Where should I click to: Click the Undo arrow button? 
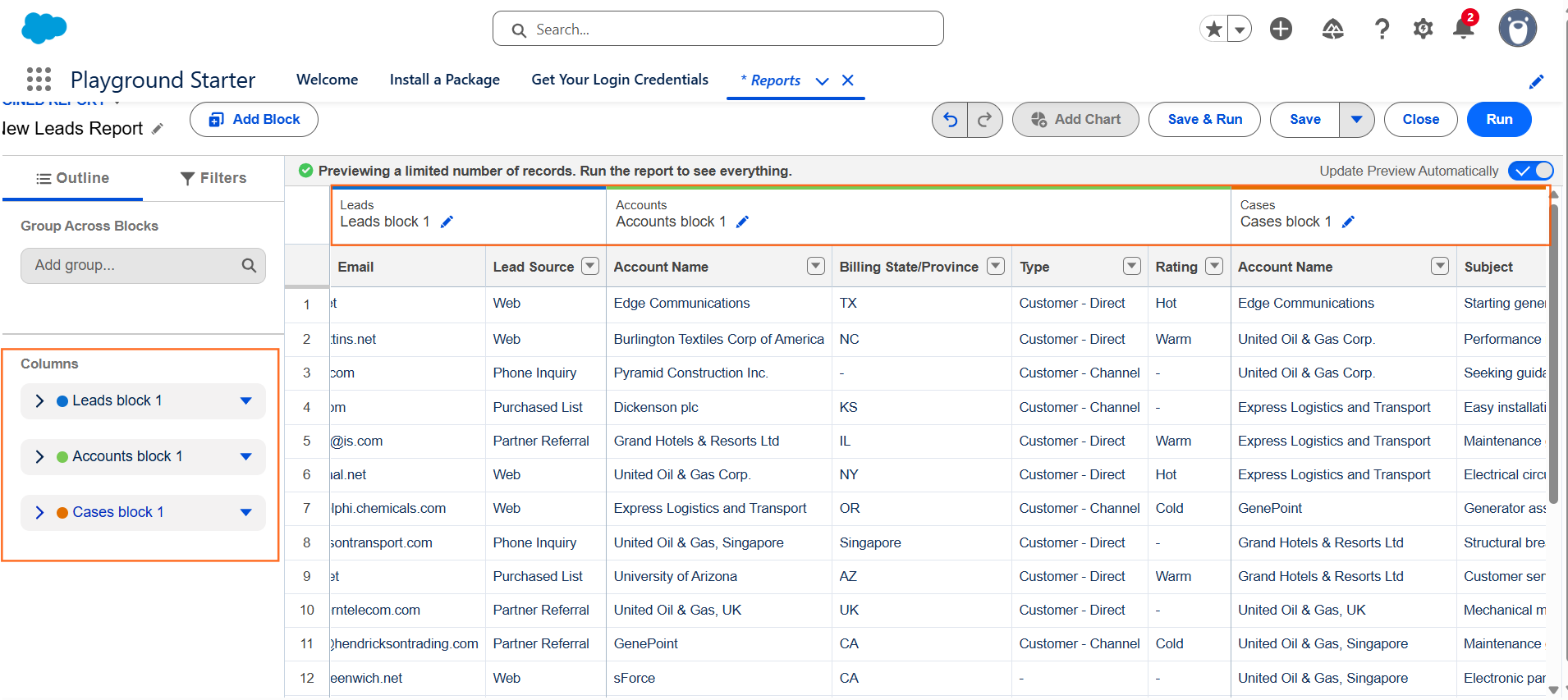[x=950, y=120]
